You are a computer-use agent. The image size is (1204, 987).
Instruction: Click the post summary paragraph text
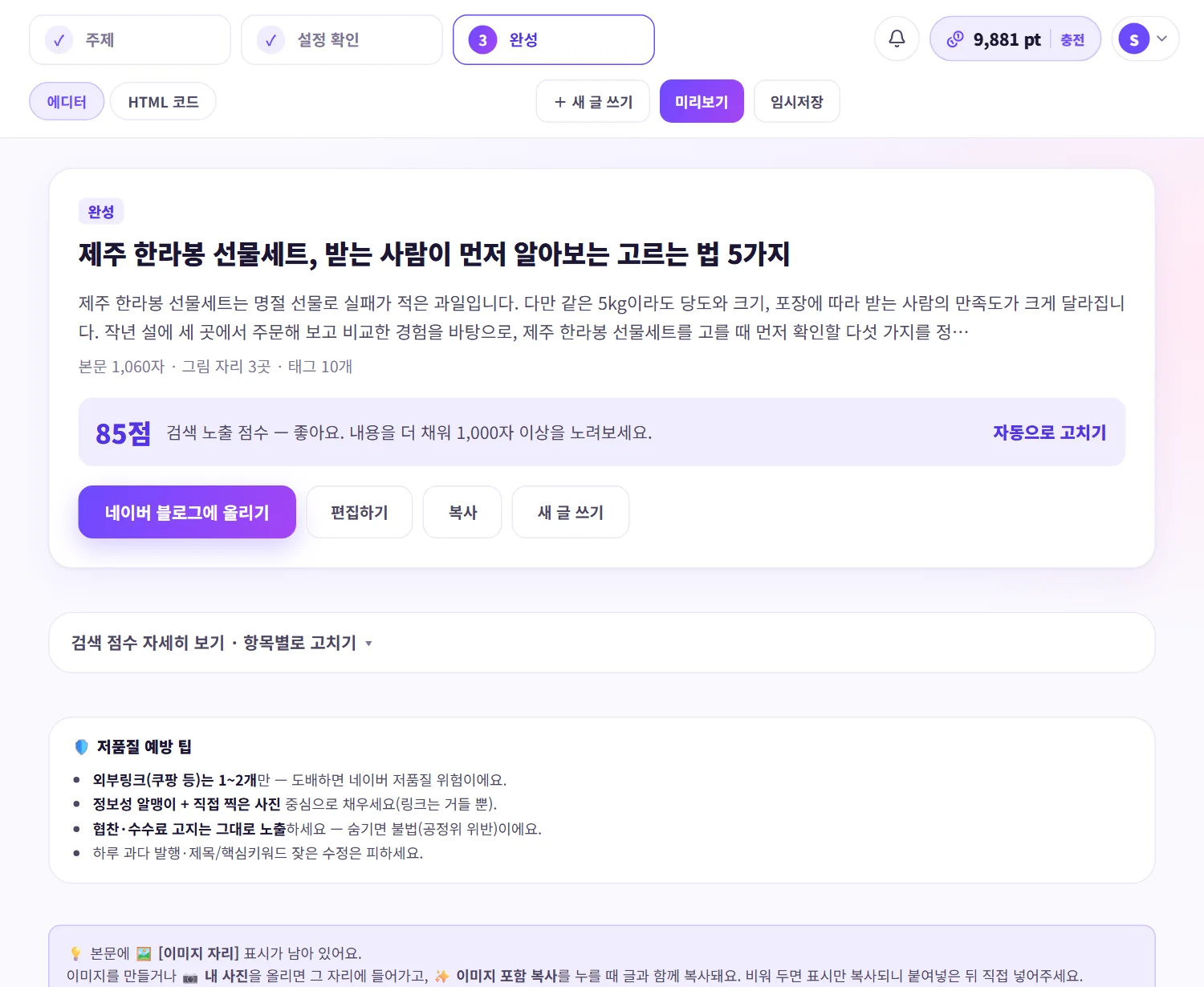(602, 317)
